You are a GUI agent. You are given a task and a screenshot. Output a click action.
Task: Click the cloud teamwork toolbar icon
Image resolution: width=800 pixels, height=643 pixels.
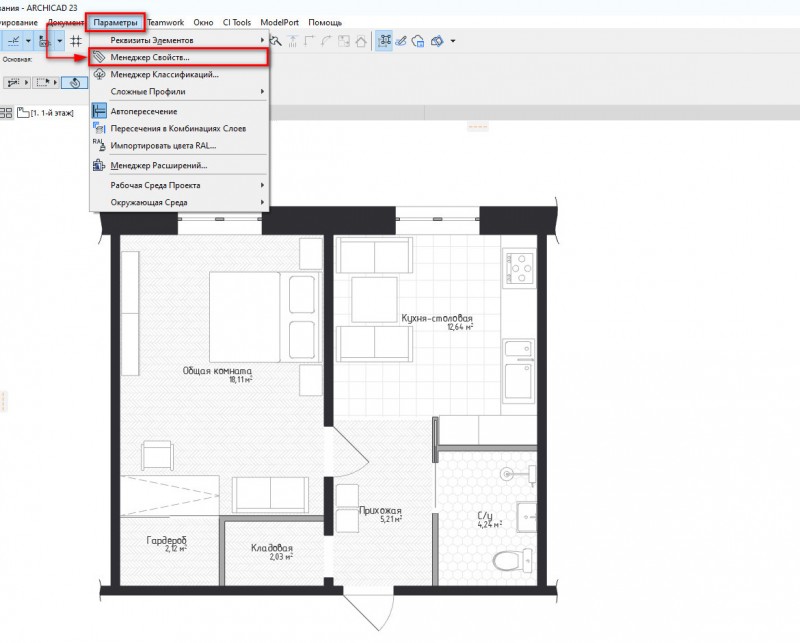(418, 41)
